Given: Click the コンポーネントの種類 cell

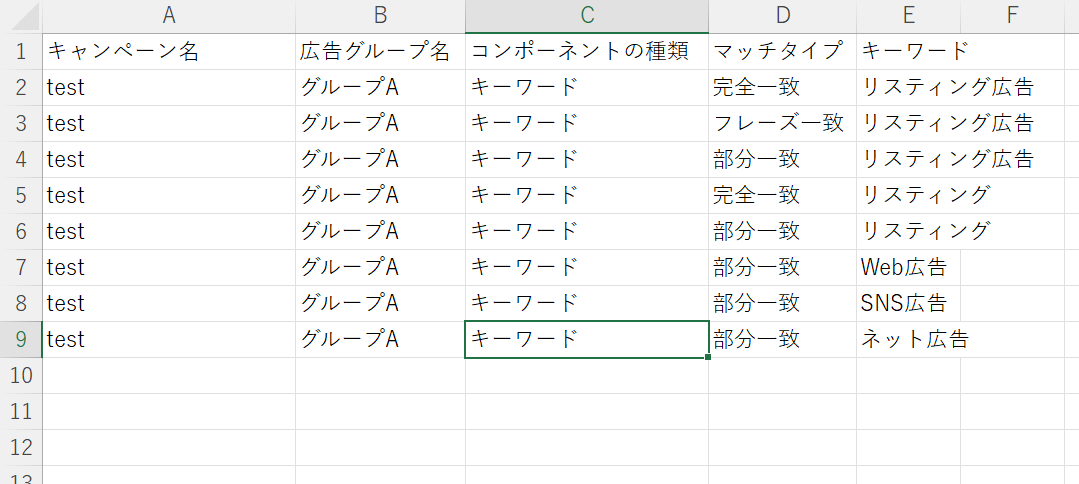Looking at the screenshot, I should pyautogui.click(x=587, y=52).
